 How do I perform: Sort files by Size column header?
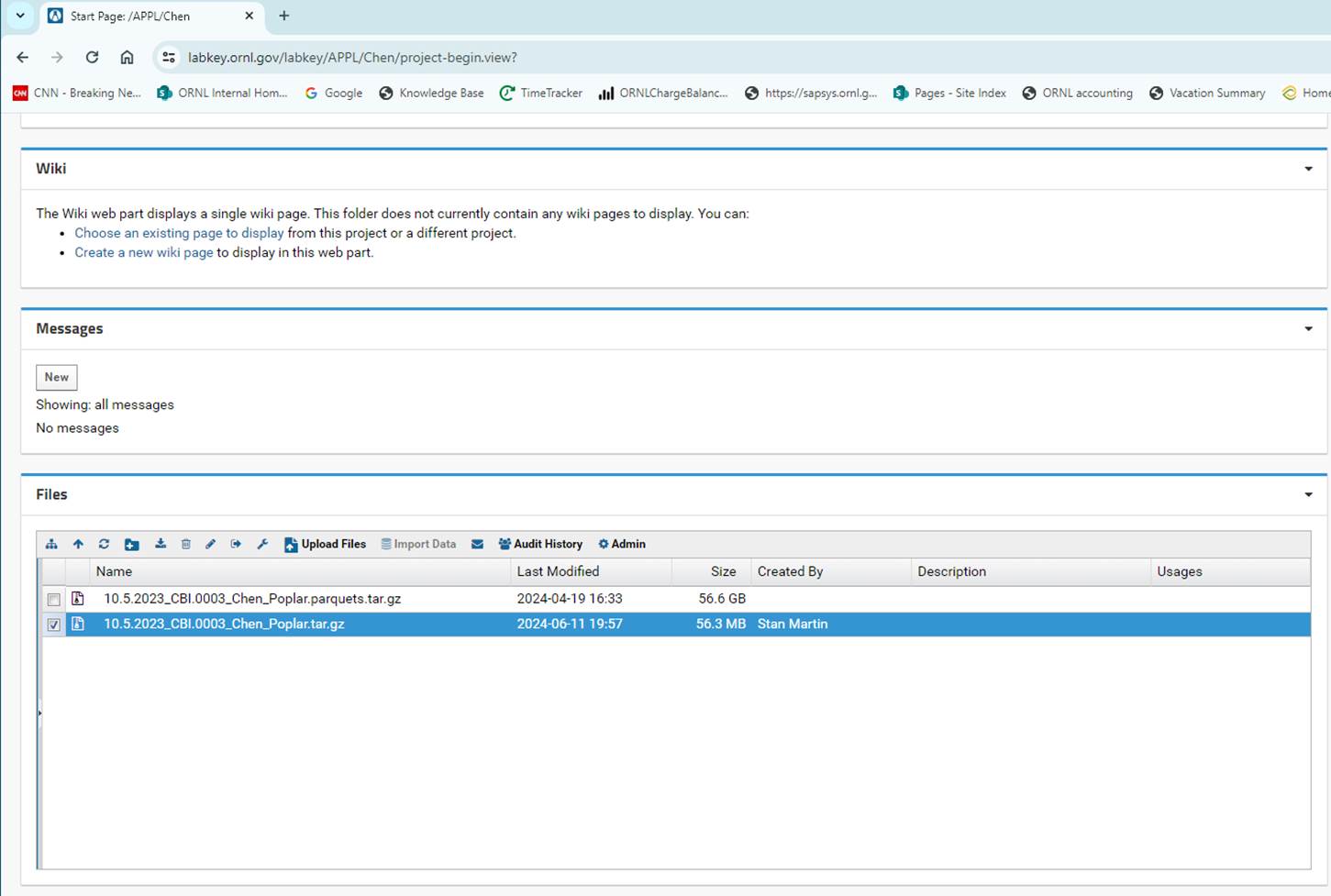point(712,571)
